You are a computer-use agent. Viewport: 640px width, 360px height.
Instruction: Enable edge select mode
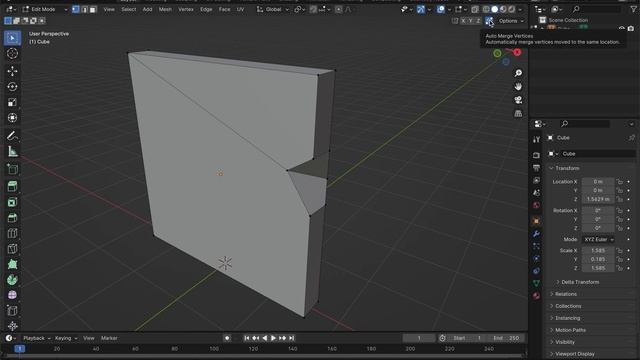84,9
